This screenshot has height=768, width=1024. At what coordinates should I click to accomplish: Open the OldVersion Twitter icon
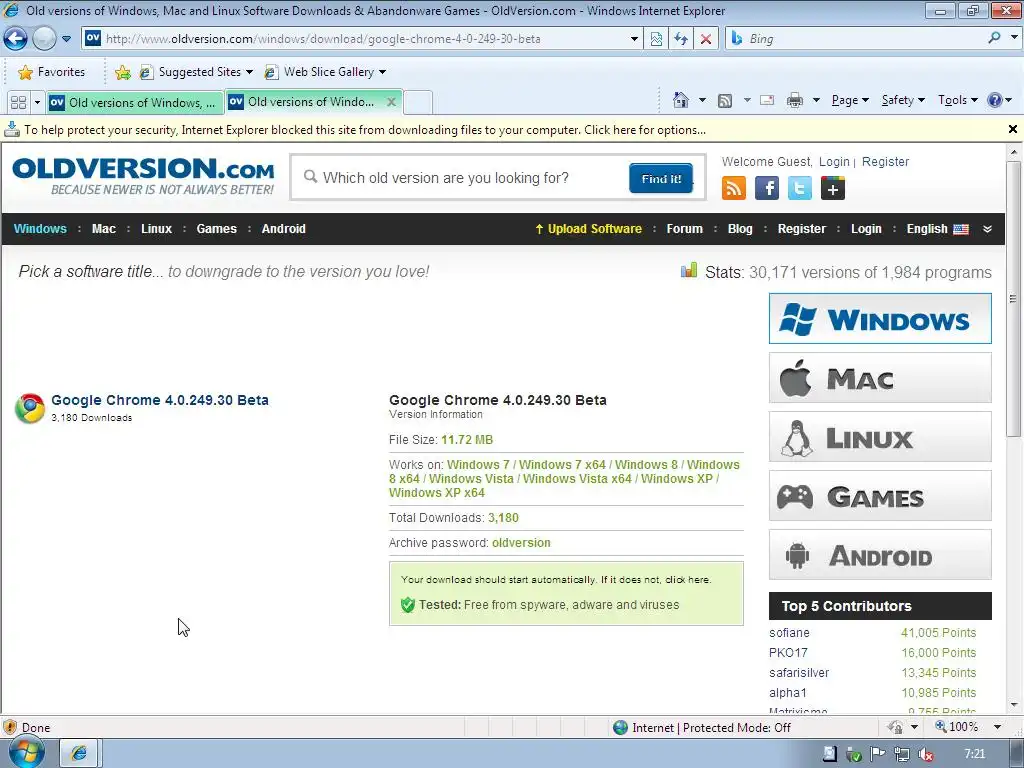point(799,188)
